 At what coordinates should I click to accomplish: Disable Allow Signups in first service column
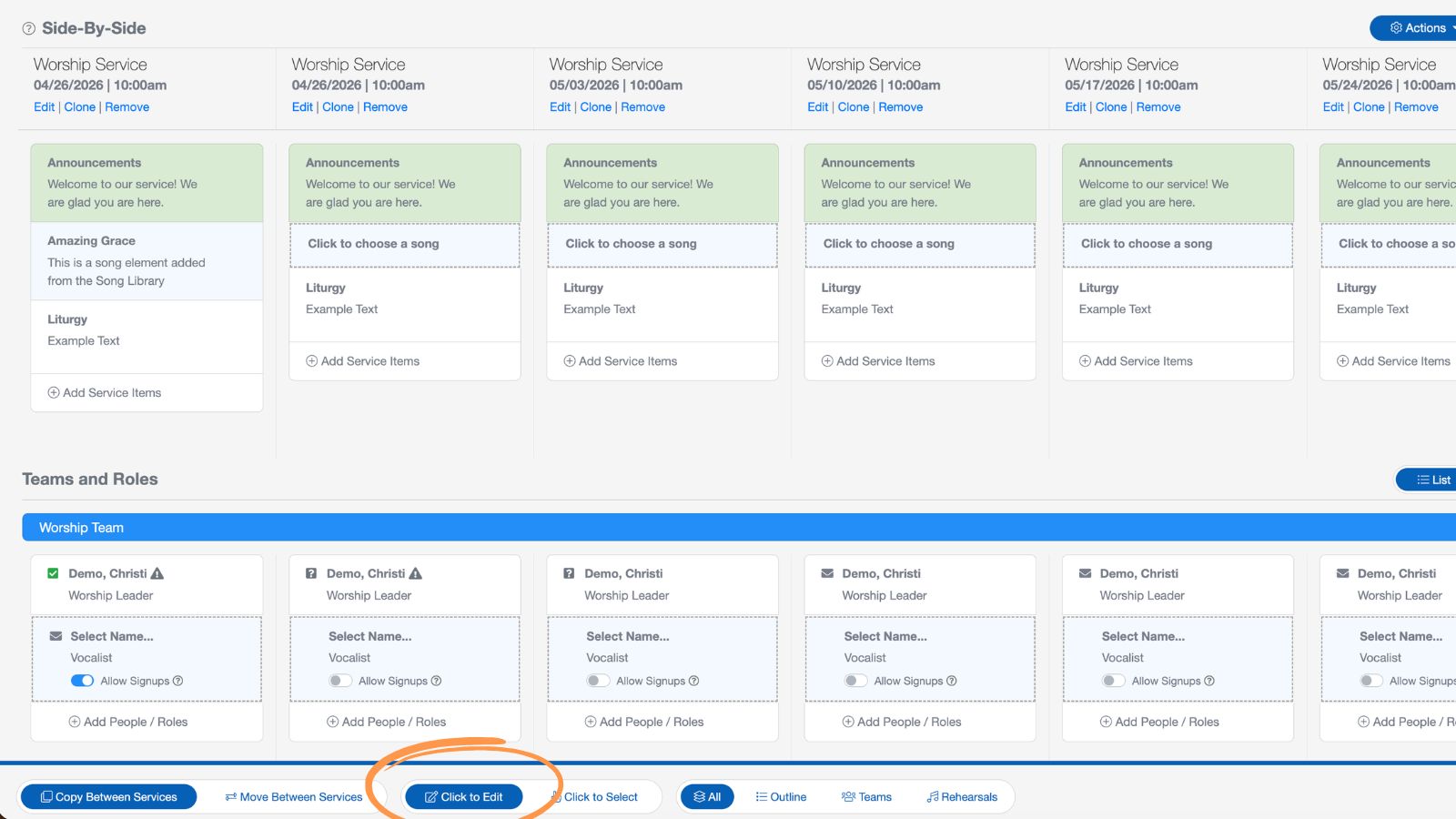83,680
